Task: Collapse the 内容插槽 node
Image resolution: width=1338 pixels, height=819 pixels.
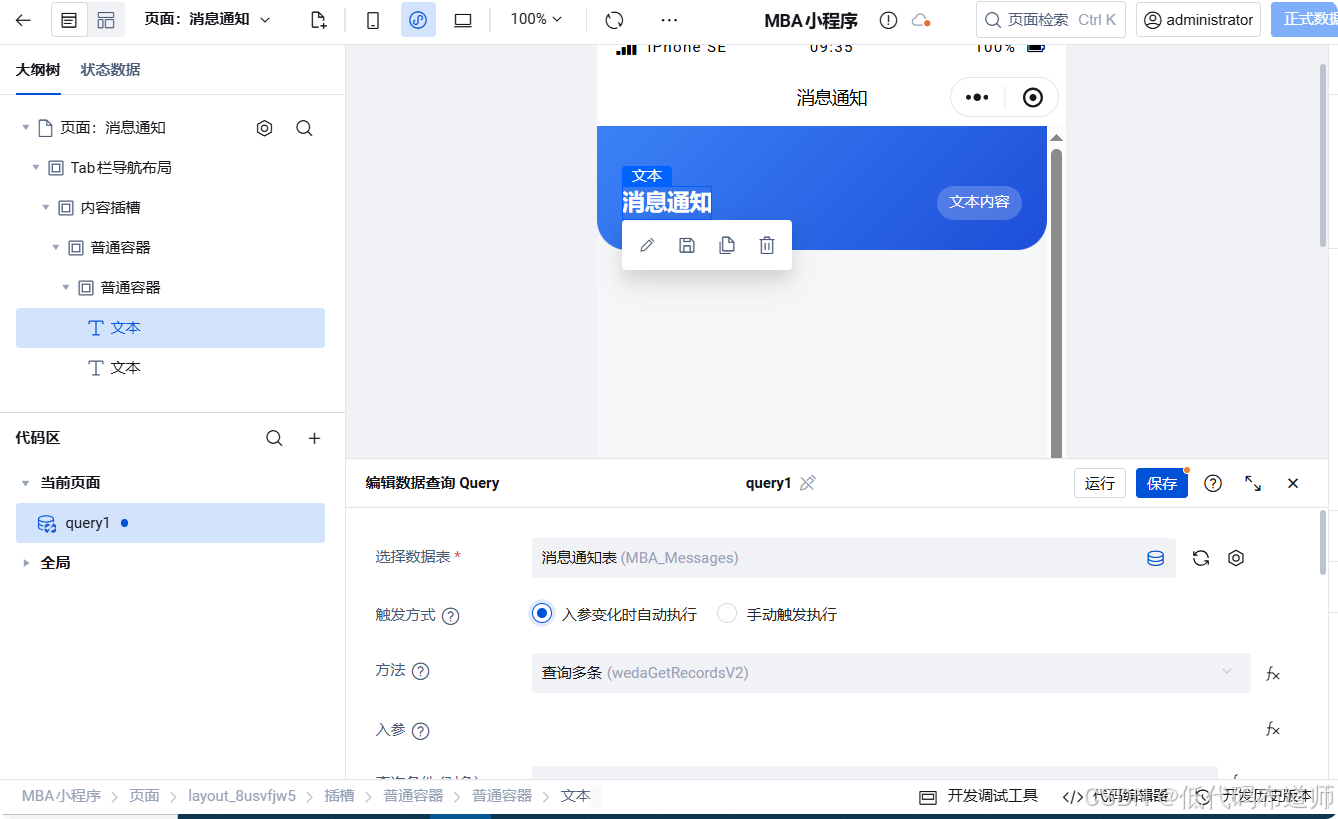Action: pyautogui.click(x=46, y=208)
